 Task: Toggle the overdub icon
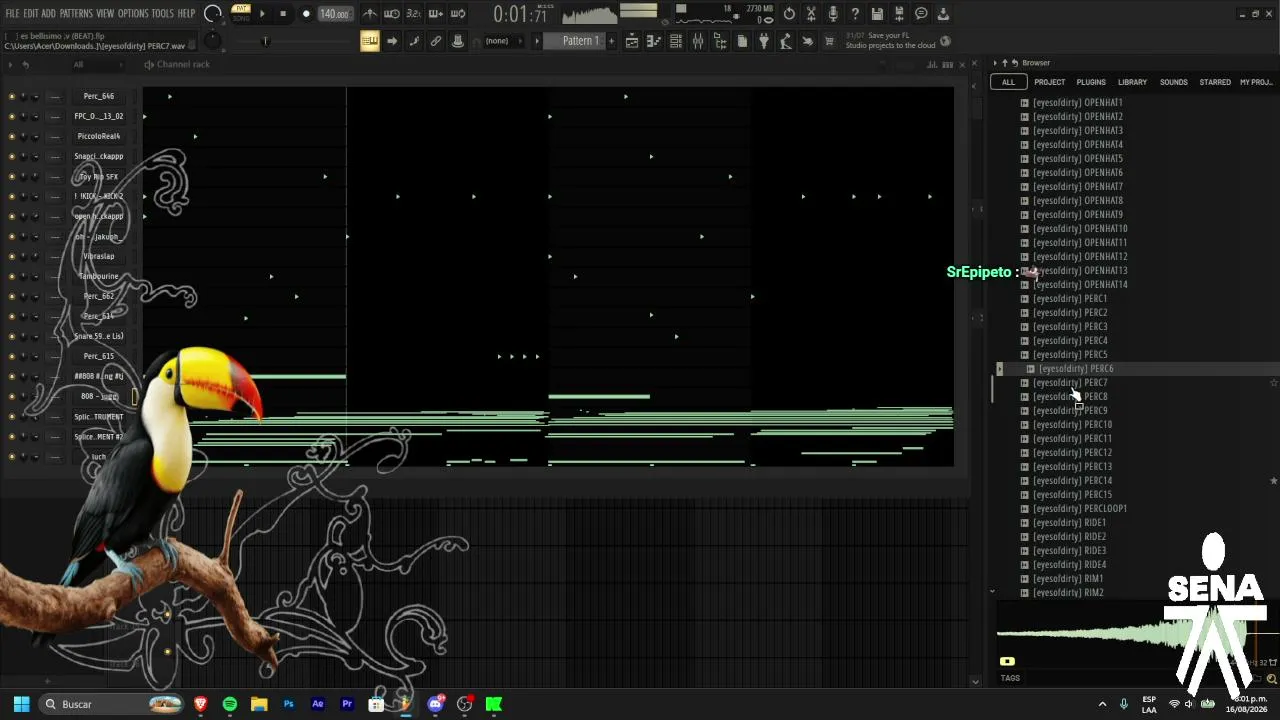436,14
